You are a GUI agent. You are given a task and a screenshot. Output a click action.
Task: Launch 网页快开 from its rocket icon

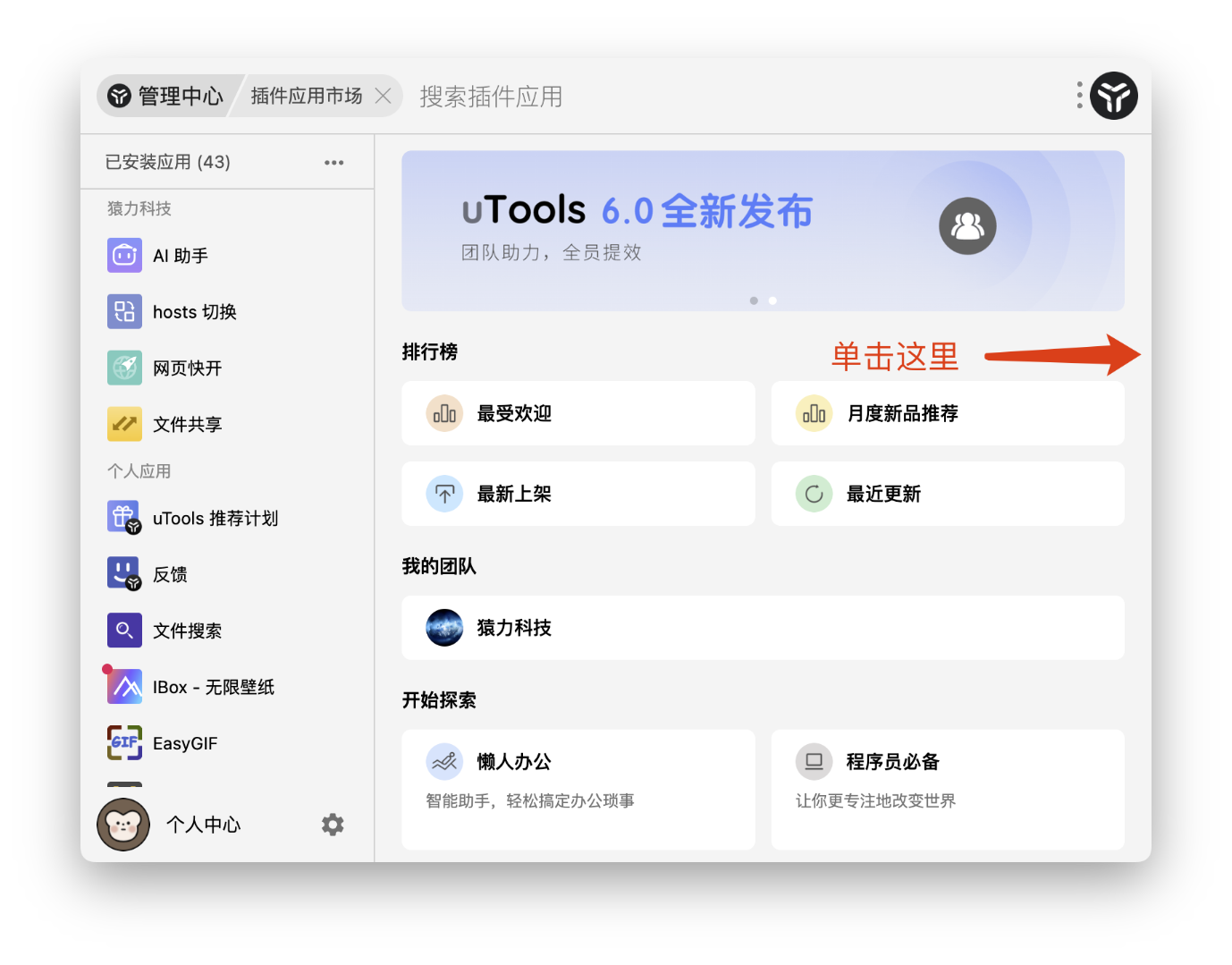point(124,368)
